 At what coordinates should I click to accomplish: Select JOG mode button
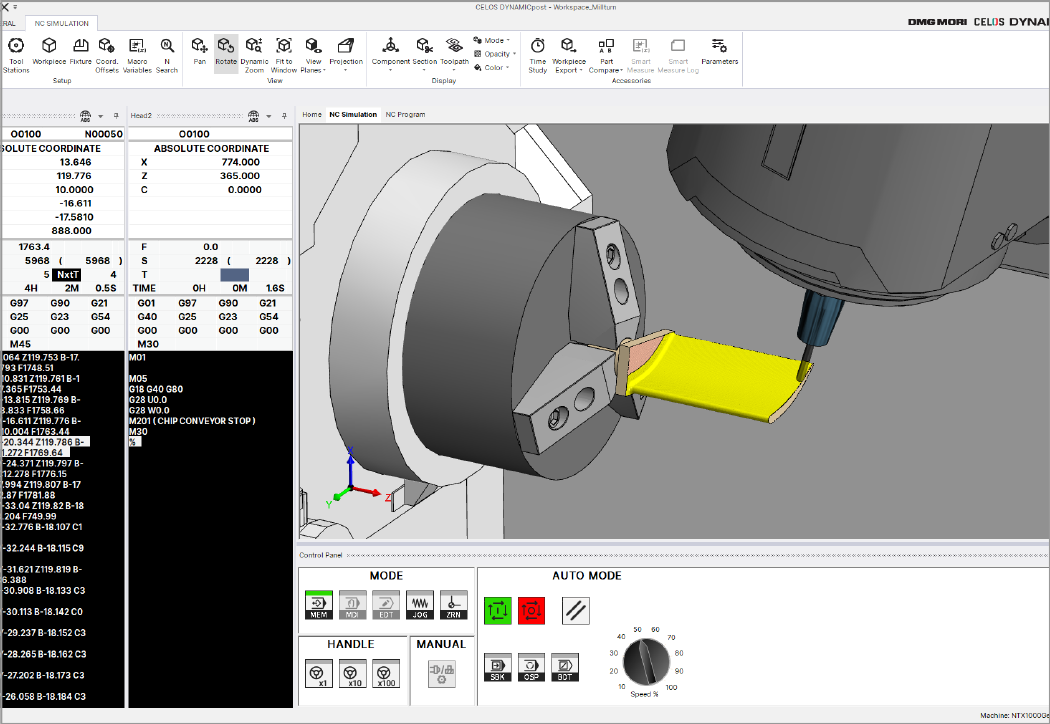pos(420,603)
